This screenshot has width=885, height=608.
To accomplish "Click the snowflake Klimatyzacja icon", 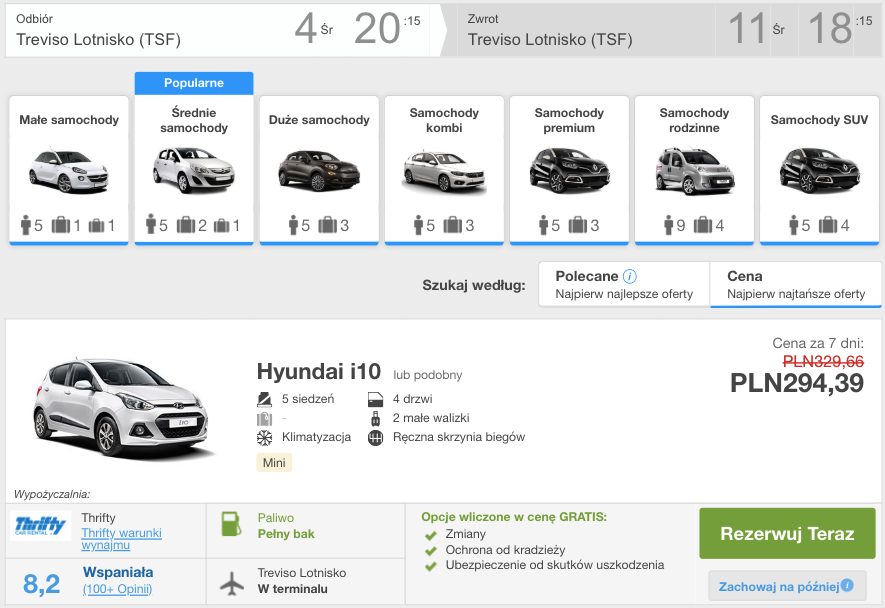I will [264, 438].
